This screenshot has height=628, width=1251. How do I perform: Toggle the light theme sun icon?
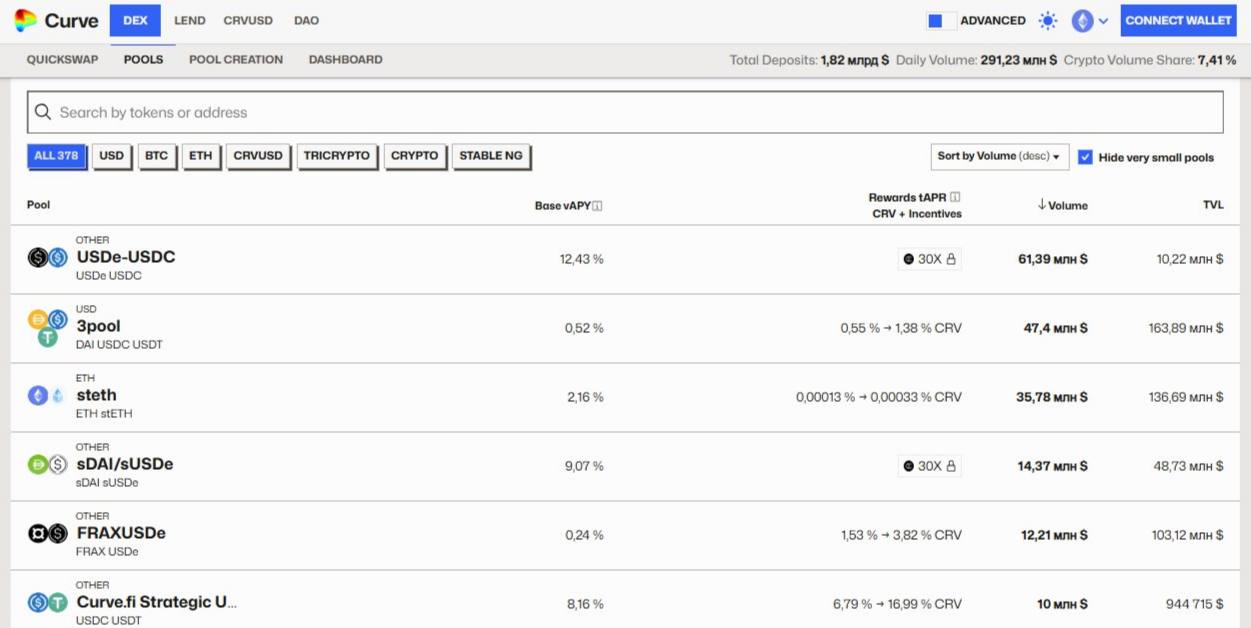pyautogui.click(x=1048, y=20)
